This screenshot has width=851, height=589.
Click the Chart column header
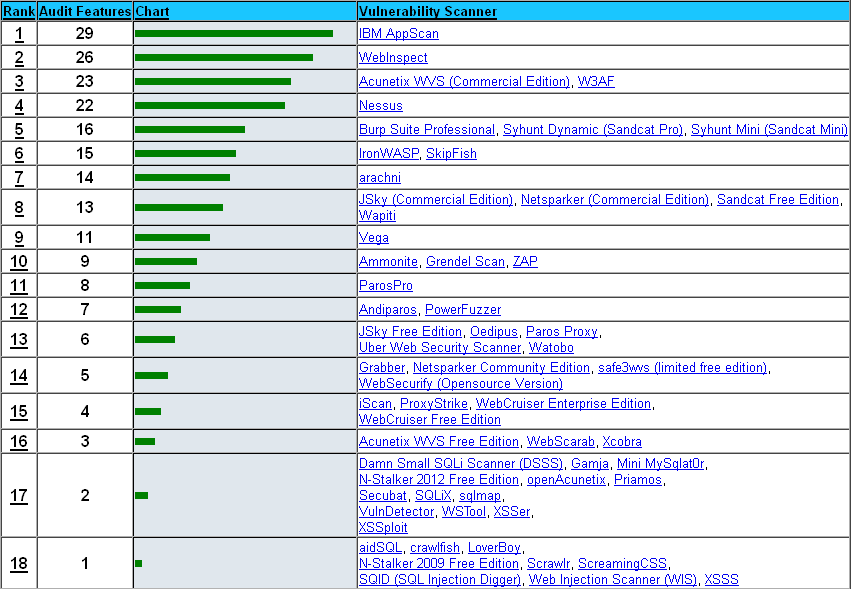(x=152, y=11)
